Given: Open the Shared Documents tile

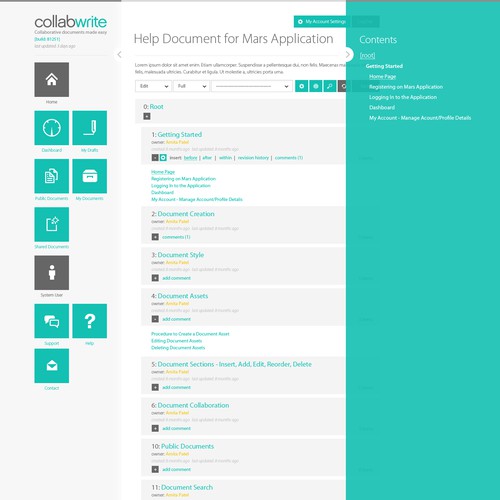Looking at the screenshot, I should tap(52, 224).
